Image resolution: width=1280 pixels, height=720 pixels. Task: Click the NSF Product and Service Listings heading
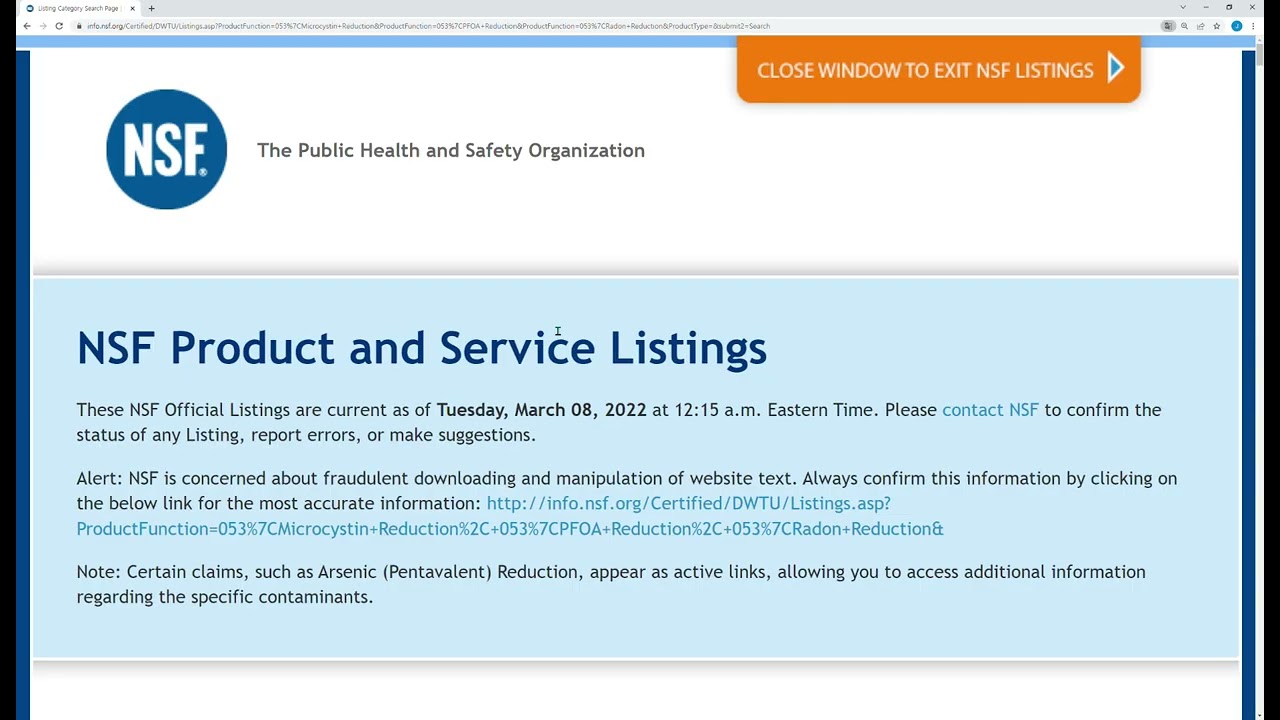point(422,348)
